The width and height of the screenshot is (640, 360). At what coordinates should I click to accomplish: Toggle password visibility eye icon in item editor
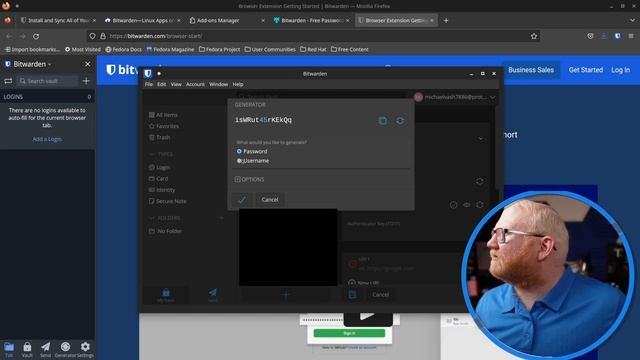pyautogui.click(x=467, y=205)
